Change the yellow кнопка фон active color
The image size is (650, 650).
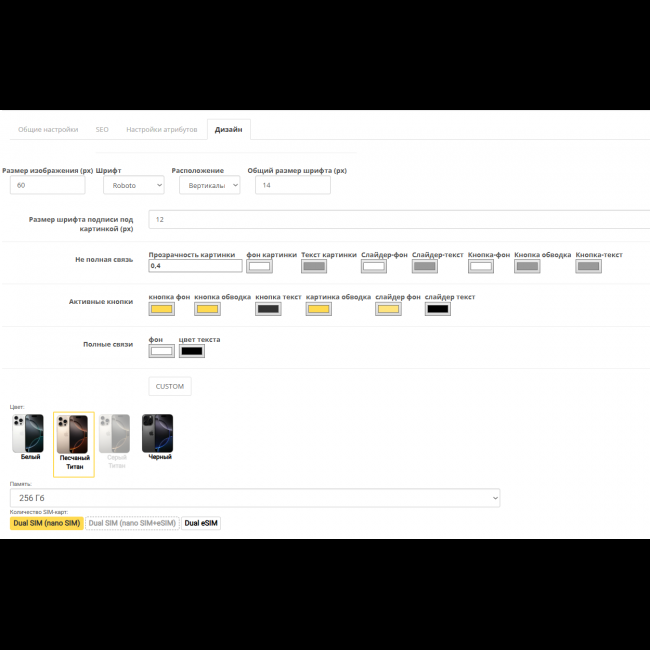point(160,309)
